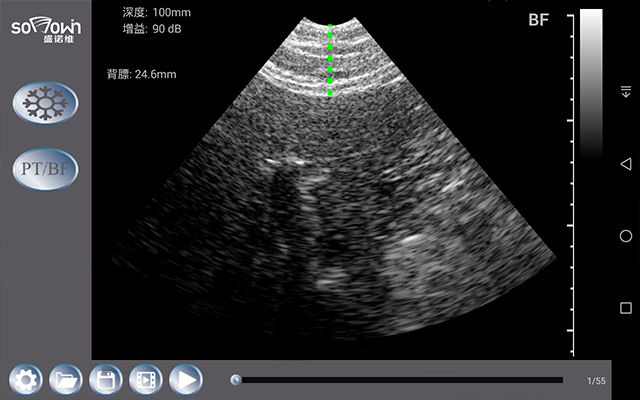
Task: Click the BF mode label
Action: pyautogui.click(x=539, y=19)
